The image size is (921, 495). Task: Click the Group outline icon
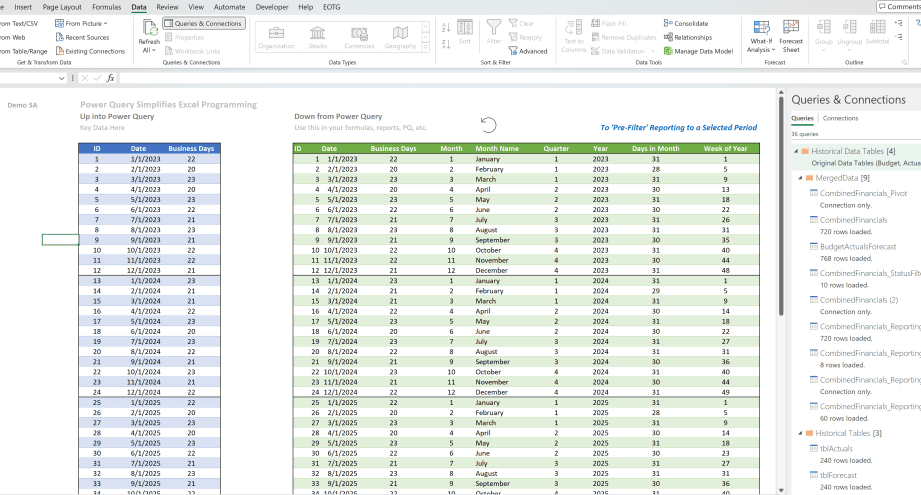823,27
